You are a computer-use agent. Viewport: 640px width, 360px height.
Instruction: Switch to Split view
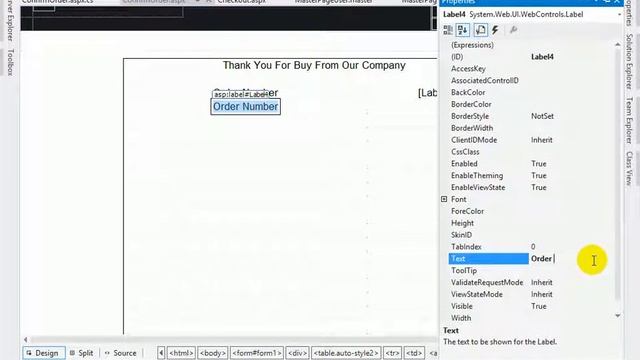[82, 353]
